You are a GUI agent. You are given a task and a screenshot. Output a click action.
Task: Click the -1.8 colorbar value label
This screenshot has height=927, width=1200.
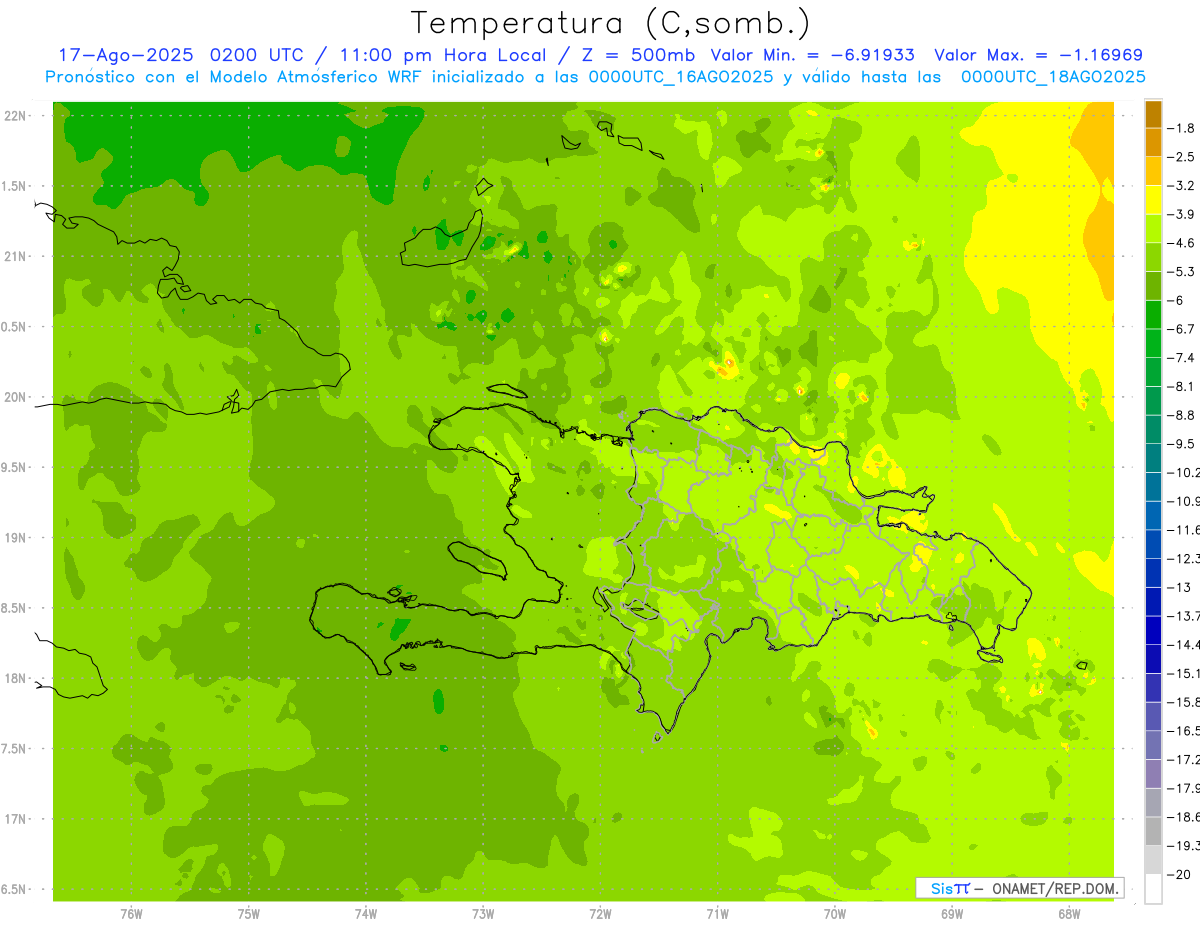[x=1182, y=128]
